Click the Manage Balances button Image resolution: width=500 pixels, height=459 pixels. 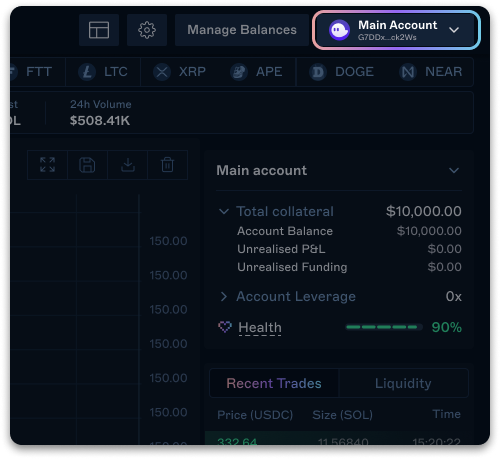coord(242,30)
